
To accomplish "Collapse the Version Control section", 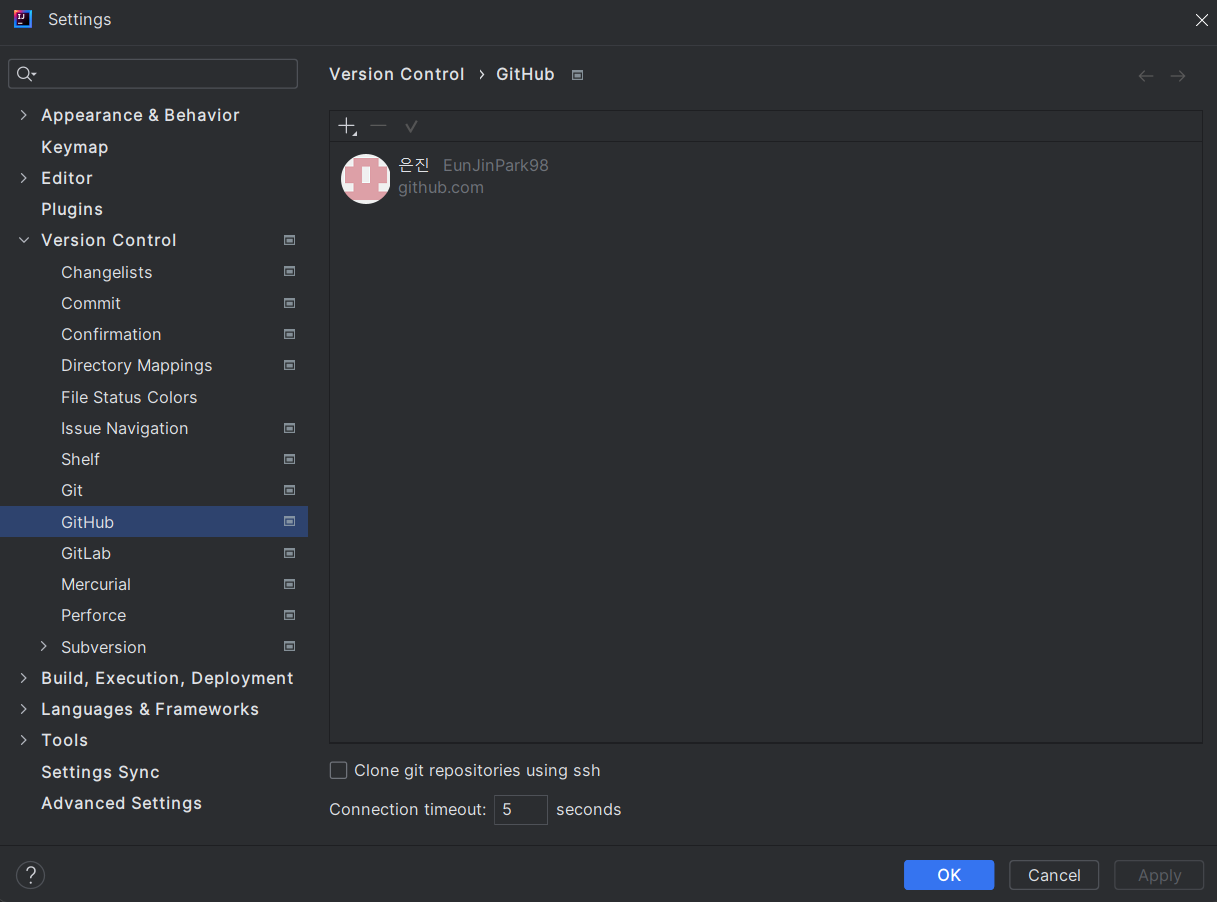I will point(24,240).
